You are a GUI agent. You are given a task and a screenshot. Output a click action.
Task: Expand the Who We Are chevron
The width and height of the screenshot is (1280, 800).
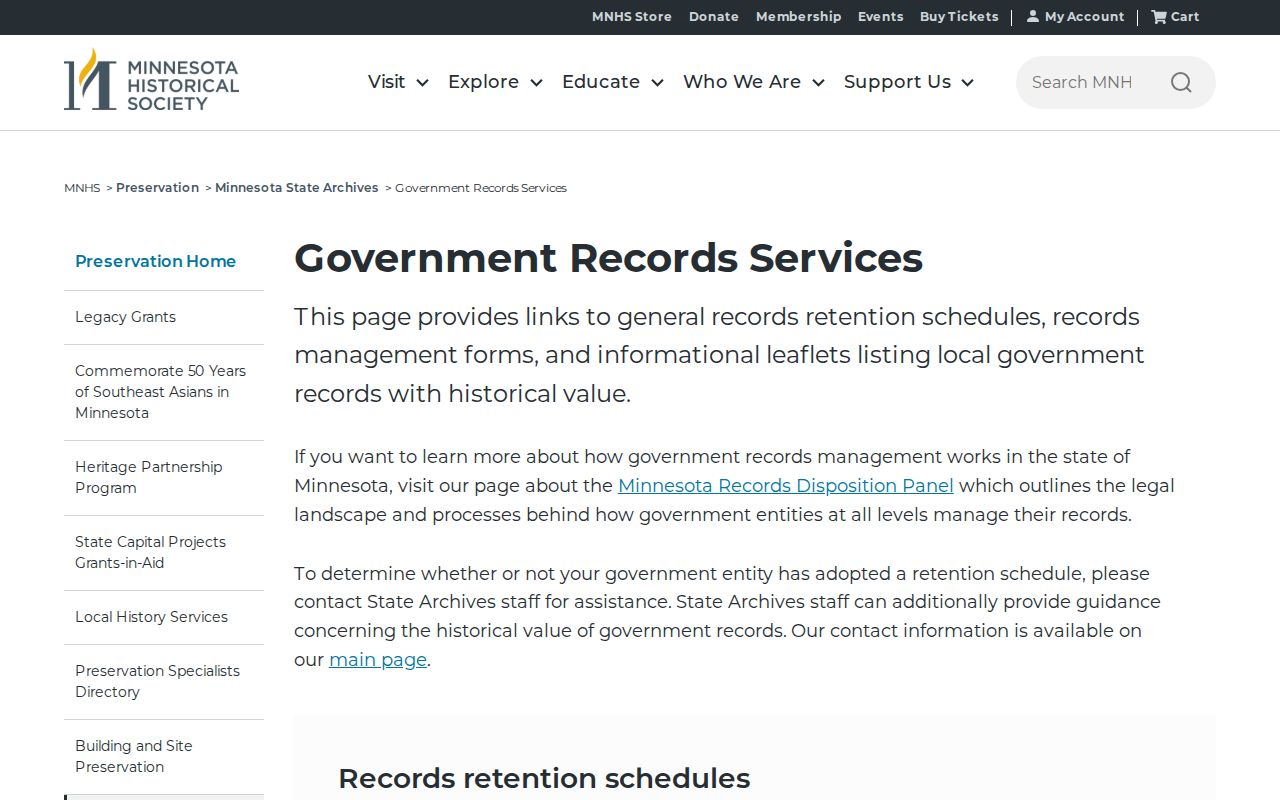(818, 83)
